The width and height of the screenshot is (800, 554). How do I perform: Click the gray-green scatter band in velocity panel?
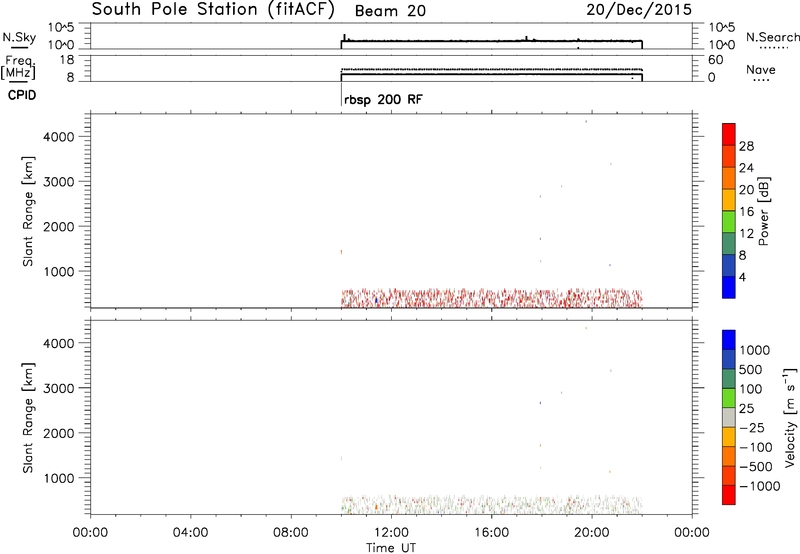491,505
